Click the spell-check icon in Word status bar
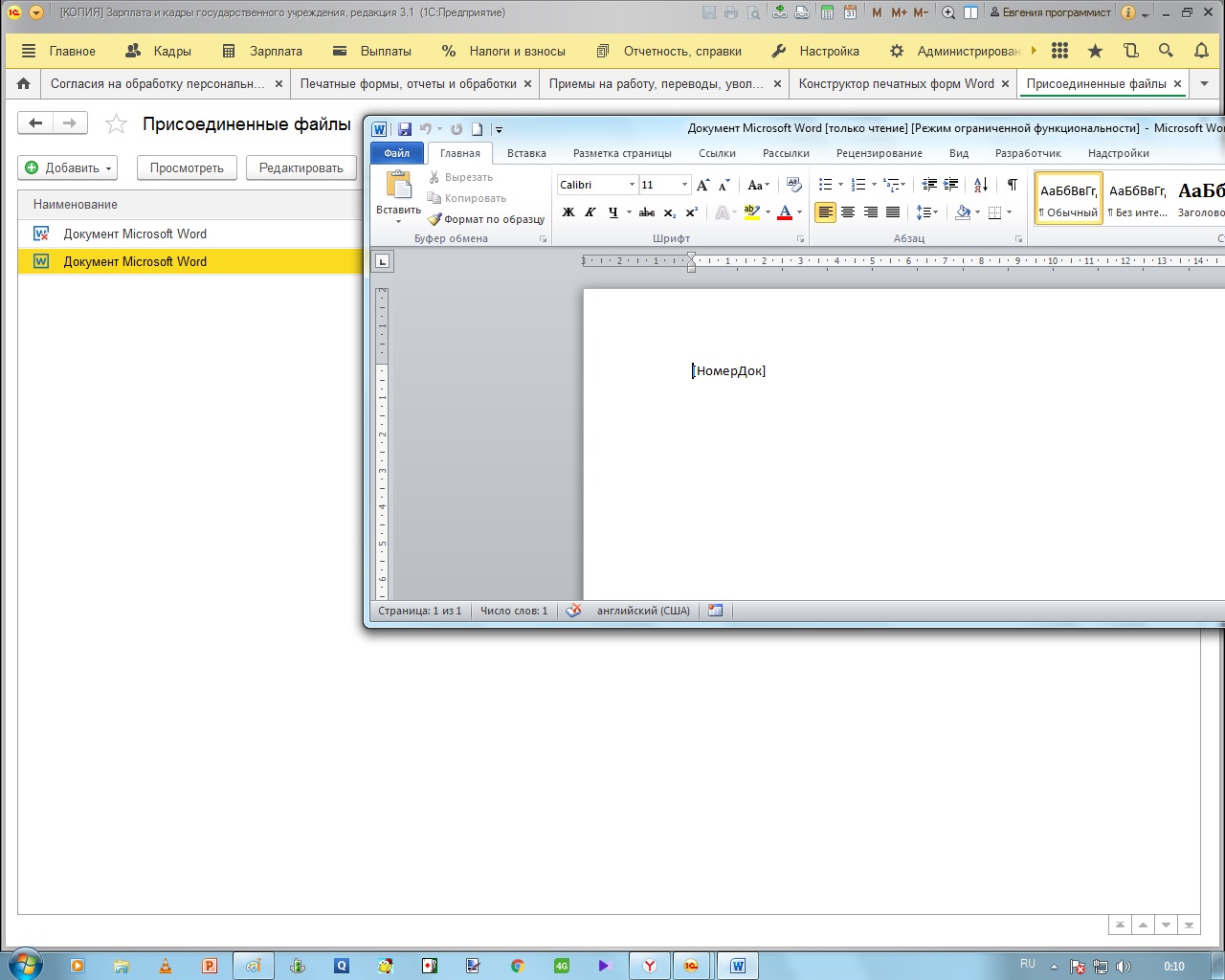 pyautogui.click(x=573, y=611)
